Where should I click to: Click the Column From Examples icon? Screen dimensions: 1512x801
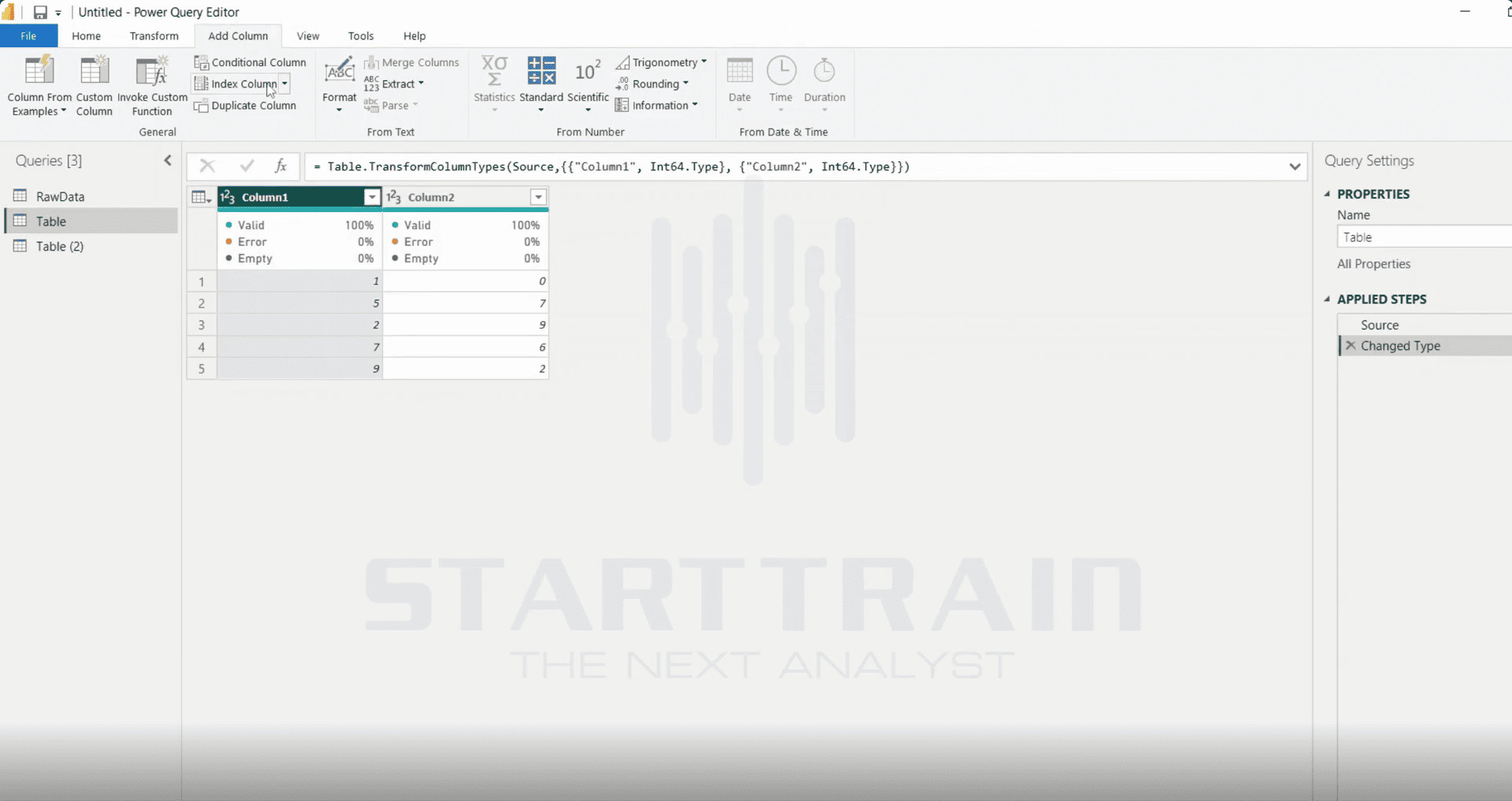39,71
